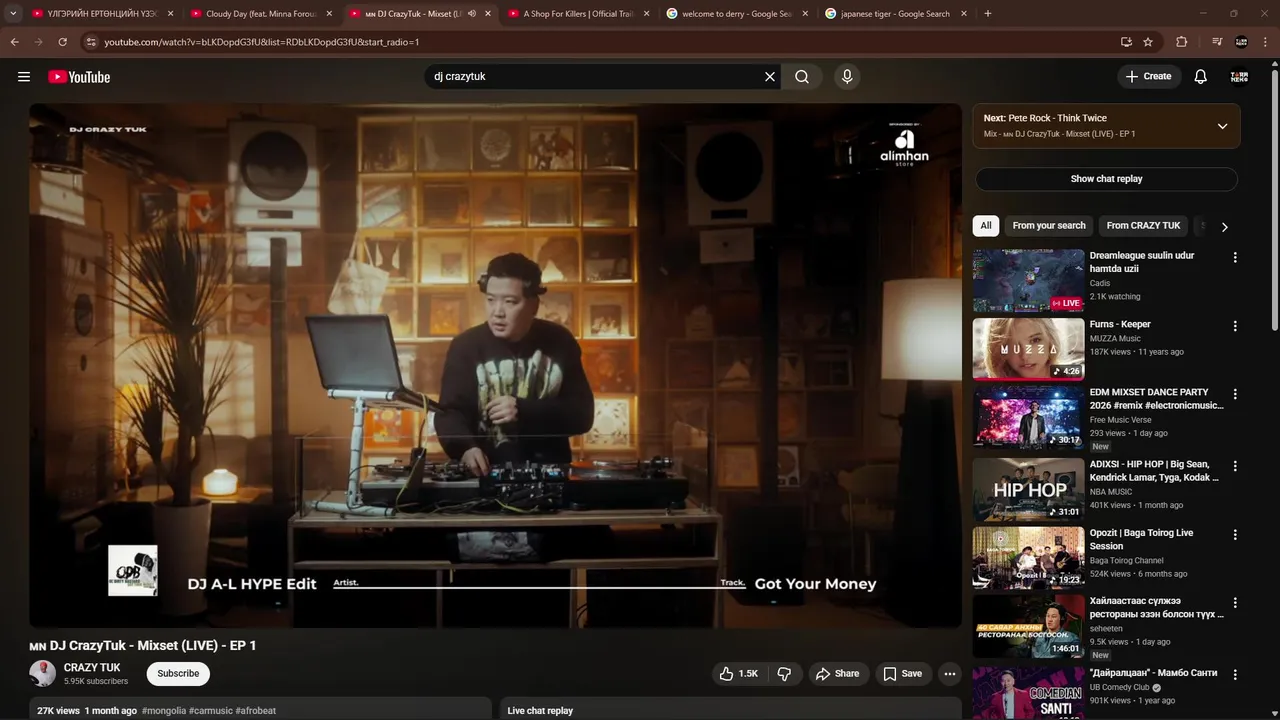Switch to japanese tiger Google Search tab
The height and width of the screenshot is (720, 1280).
895,14
